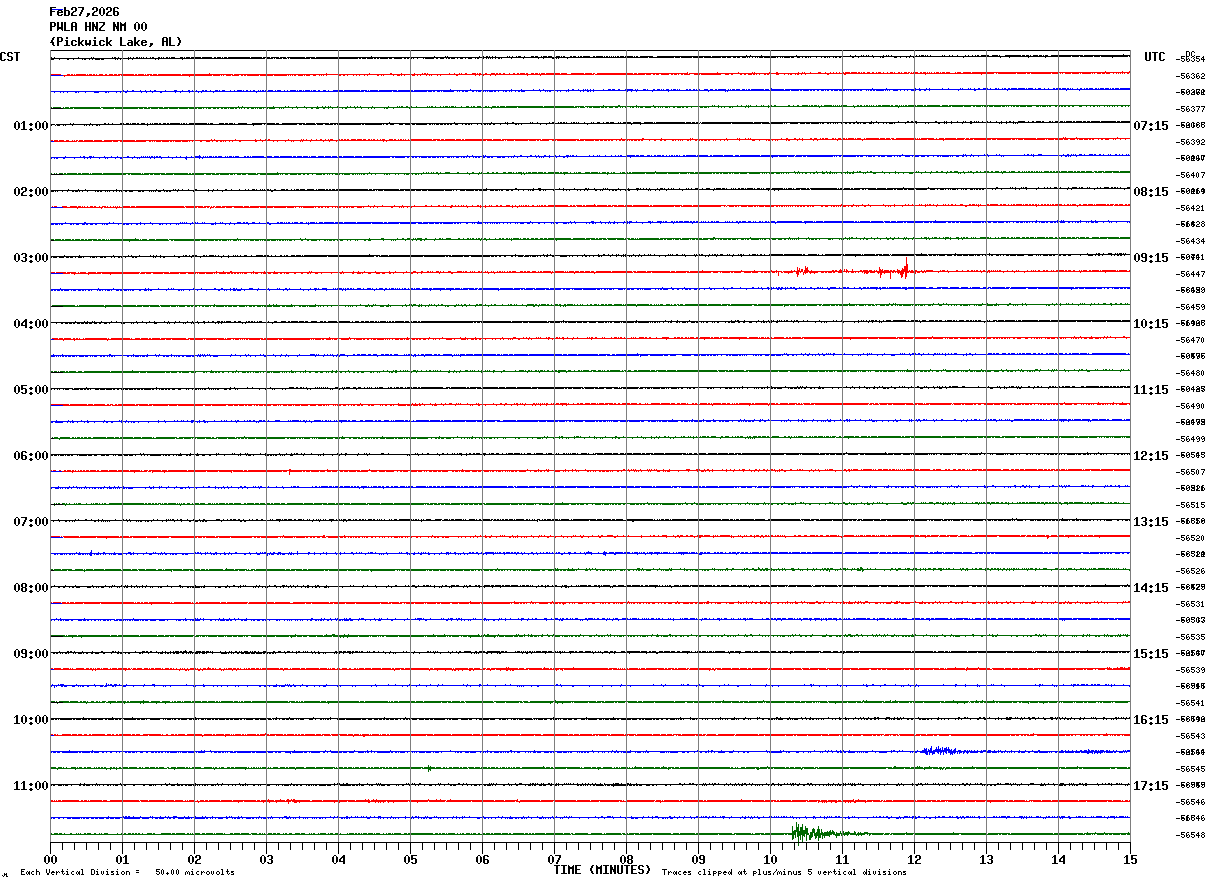Select the 07 minute axis tick label

(554, 859)
